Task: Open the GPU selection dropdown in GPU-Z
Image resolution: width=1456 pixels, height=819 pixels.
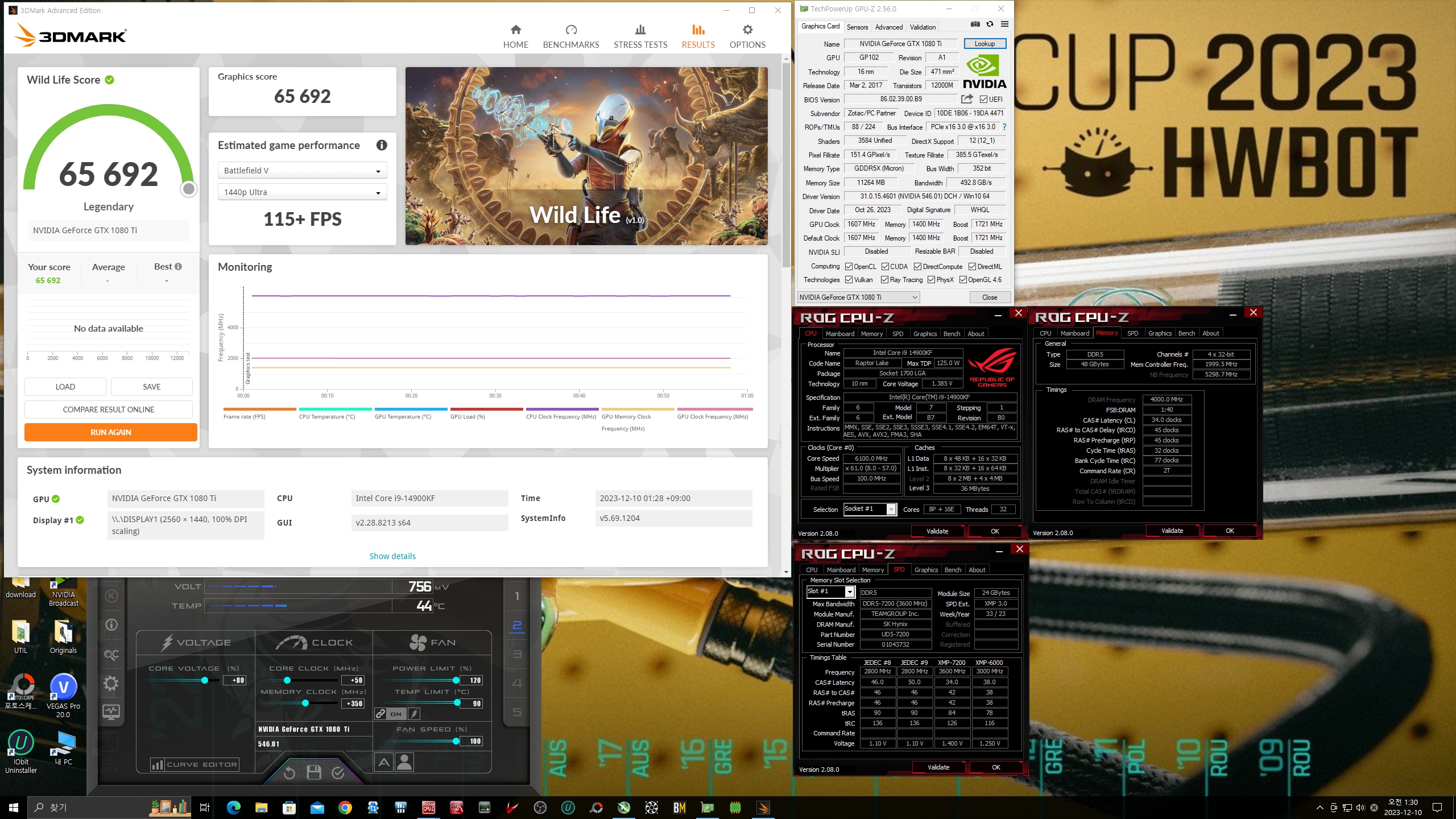Action: [x=858, y=297]
